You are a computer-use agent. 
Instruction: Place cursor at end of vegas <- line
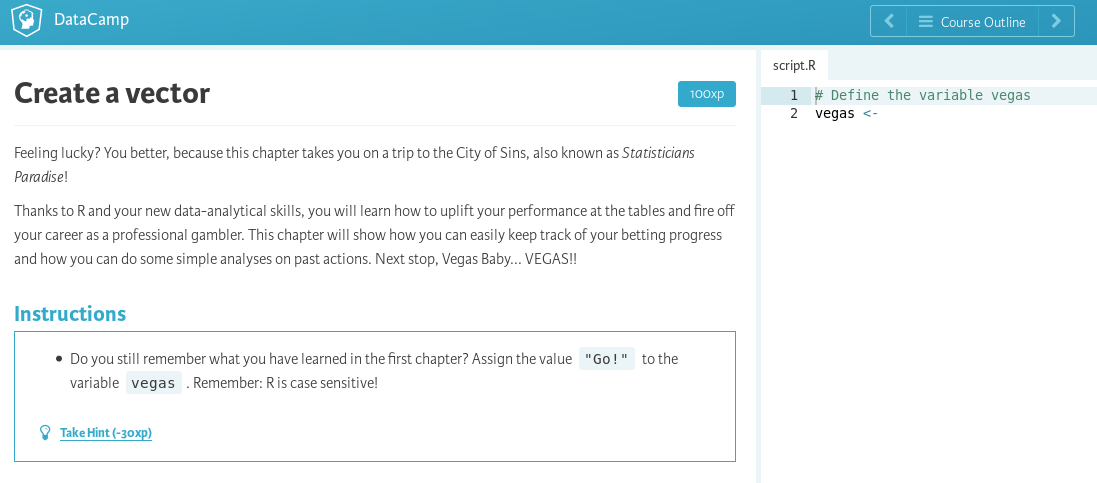(879, 113)
